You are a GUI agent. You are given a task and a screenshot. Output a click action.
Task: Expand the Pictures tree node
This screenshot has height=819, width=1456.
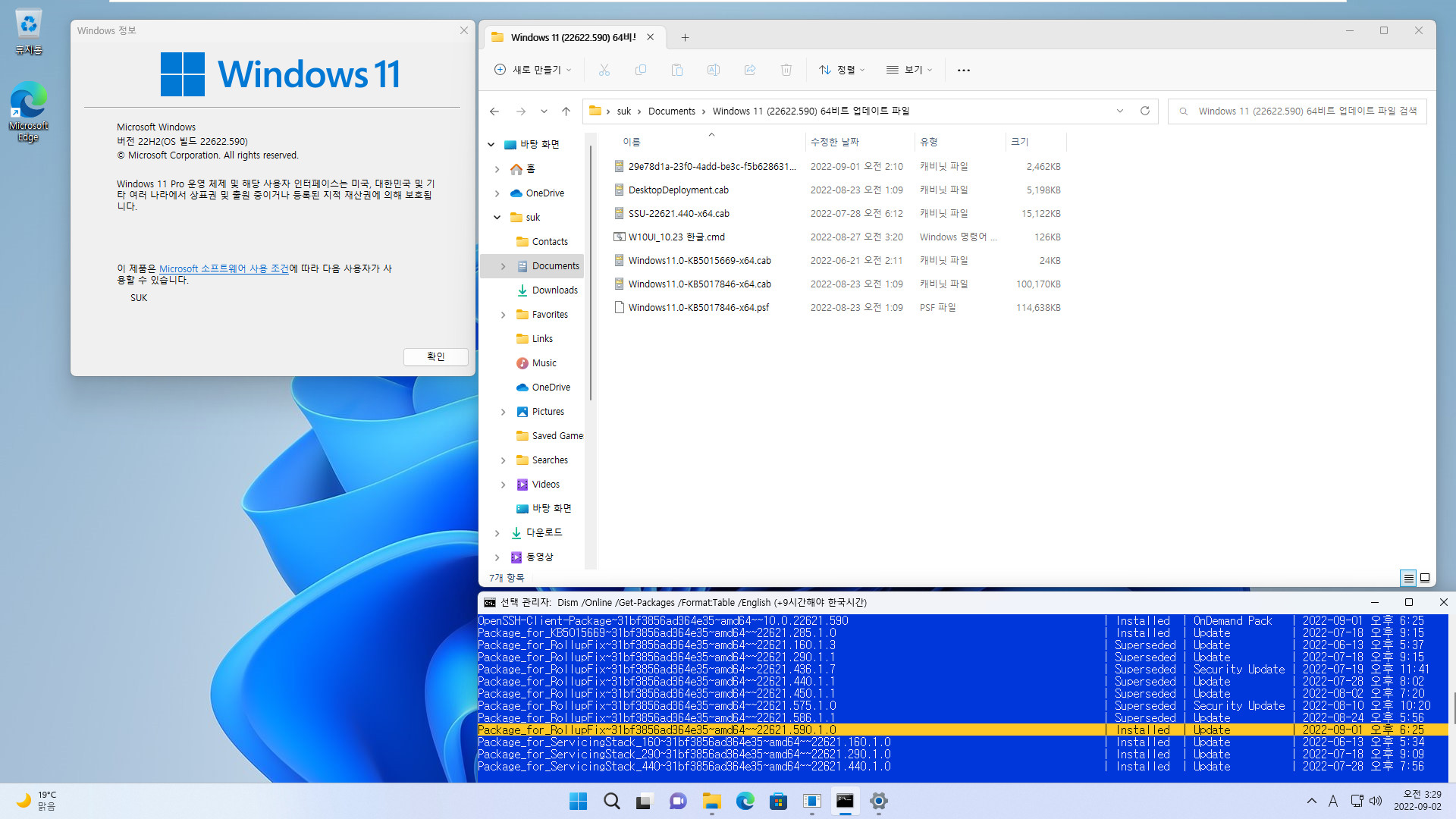point(504,412)
